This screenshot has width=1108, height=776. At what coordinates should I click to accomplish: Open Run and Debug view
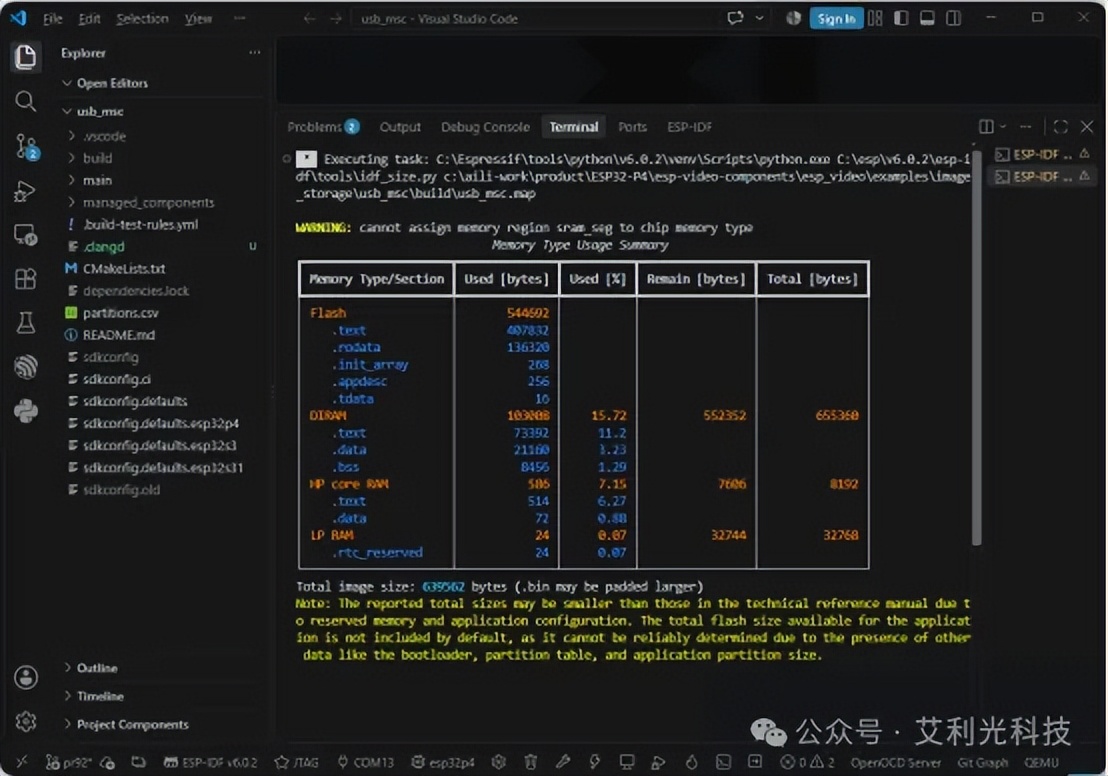coord(25,191)
